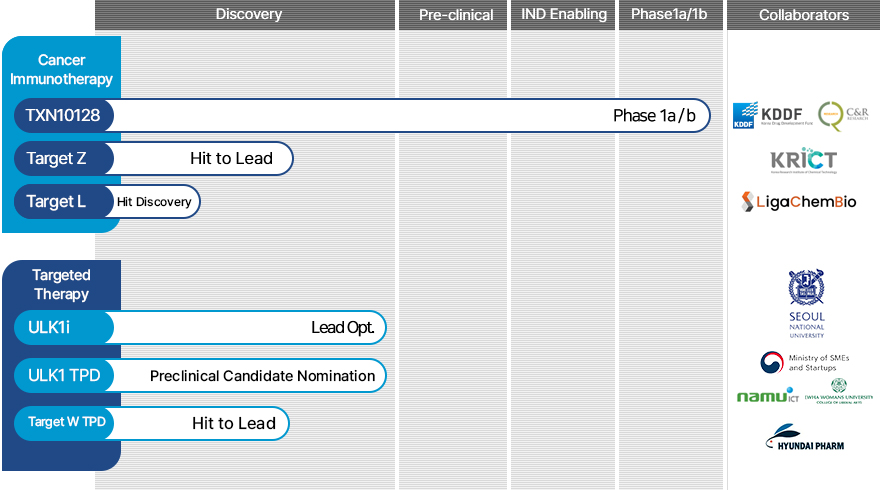Click the Ministry of SMEs and Startups logo
Image resolution: width=880 pixels, height=490 pixels.
[804, 362]
